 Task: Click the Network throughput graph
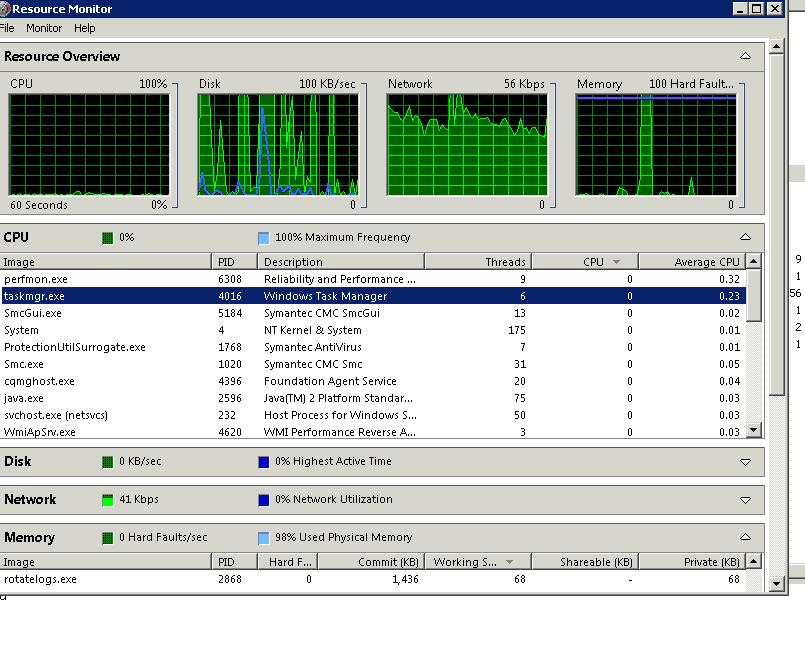[x=467, y=144]
